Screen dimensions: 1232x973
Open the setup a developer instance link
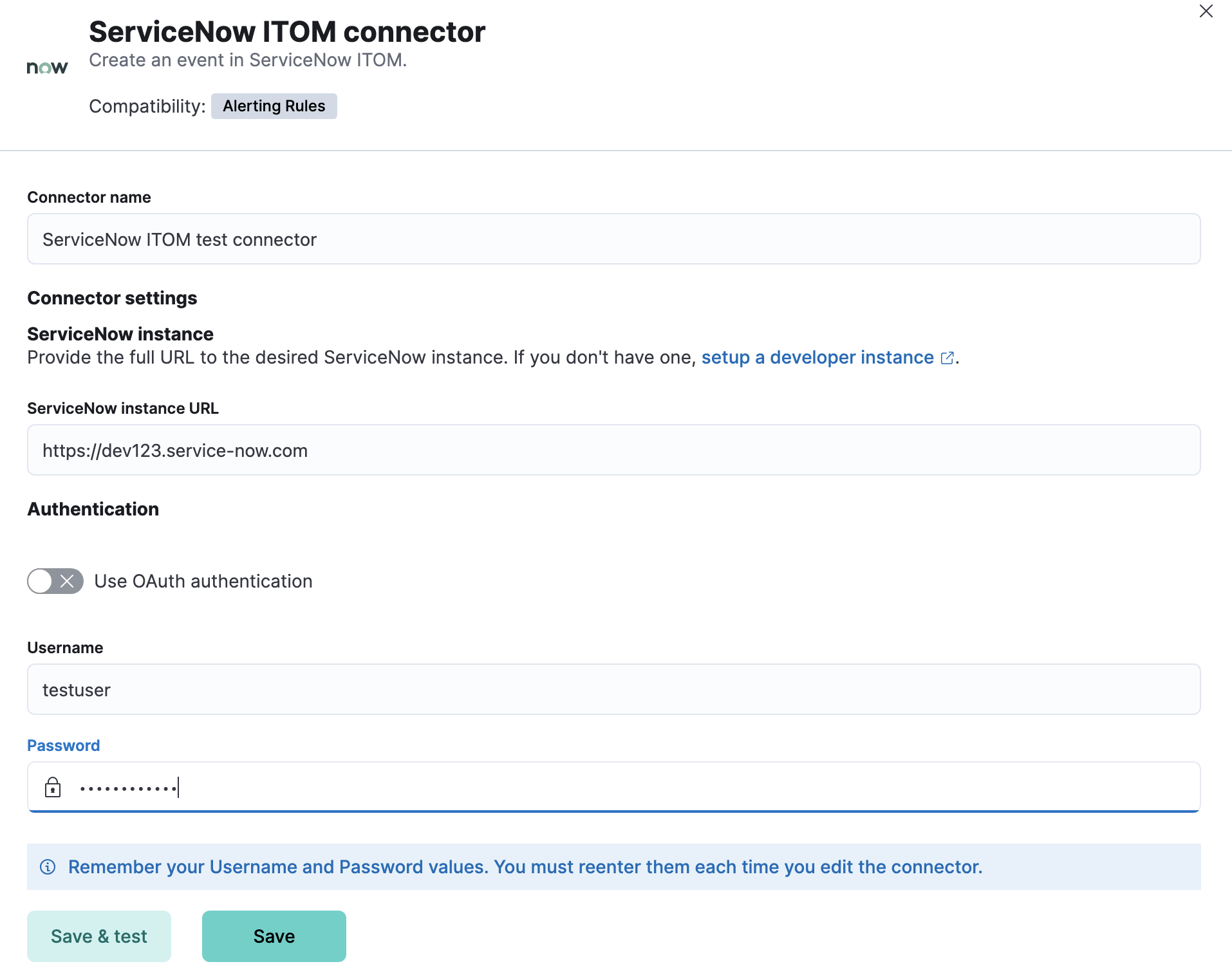817,358
